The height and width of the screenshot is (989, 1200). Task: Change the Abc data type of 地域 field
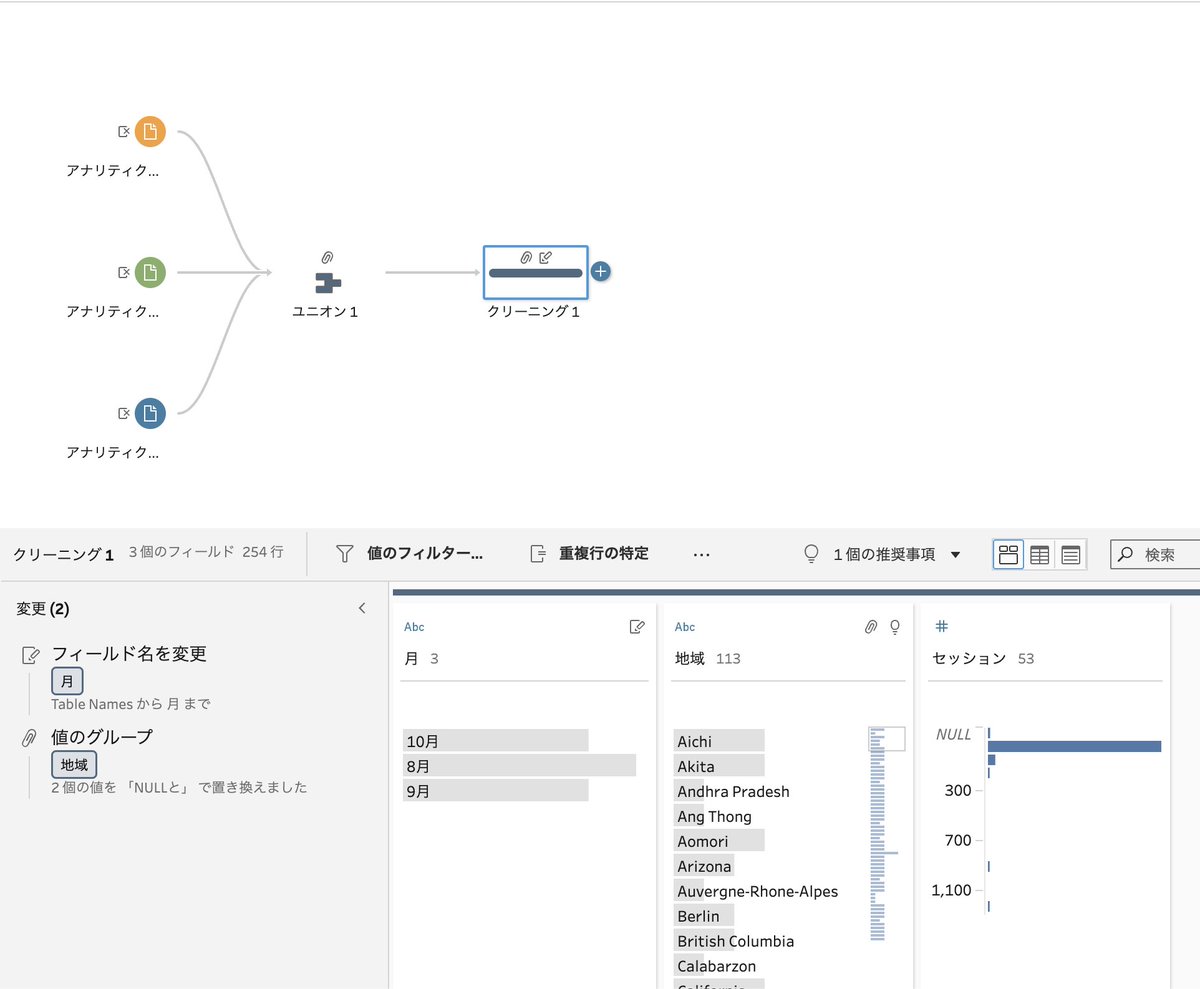click(x=685, y=627)
